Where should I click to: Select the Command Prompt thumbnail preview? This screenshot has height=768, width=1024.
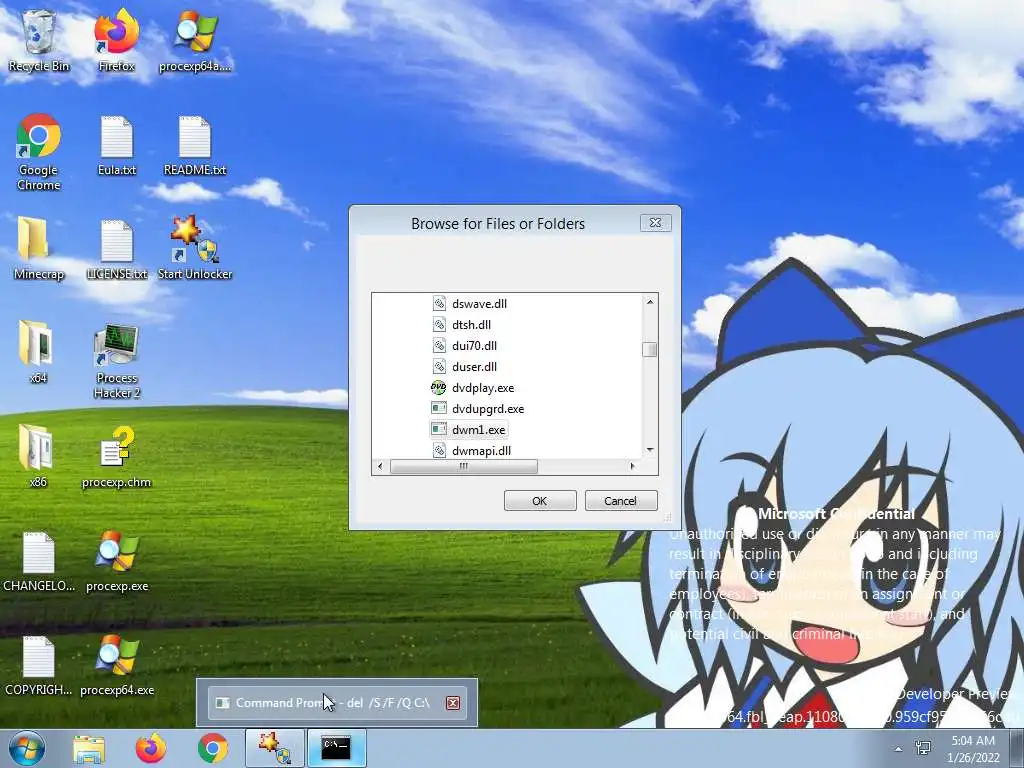tap(337, 703)
